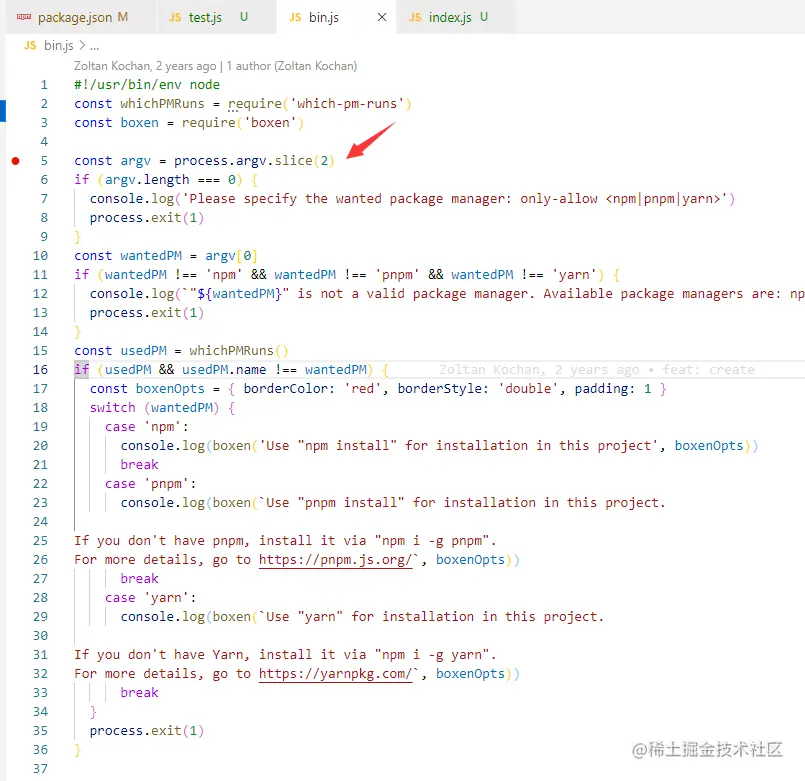Switch to the package.json tab
The image size is (805, 781).
74,17
